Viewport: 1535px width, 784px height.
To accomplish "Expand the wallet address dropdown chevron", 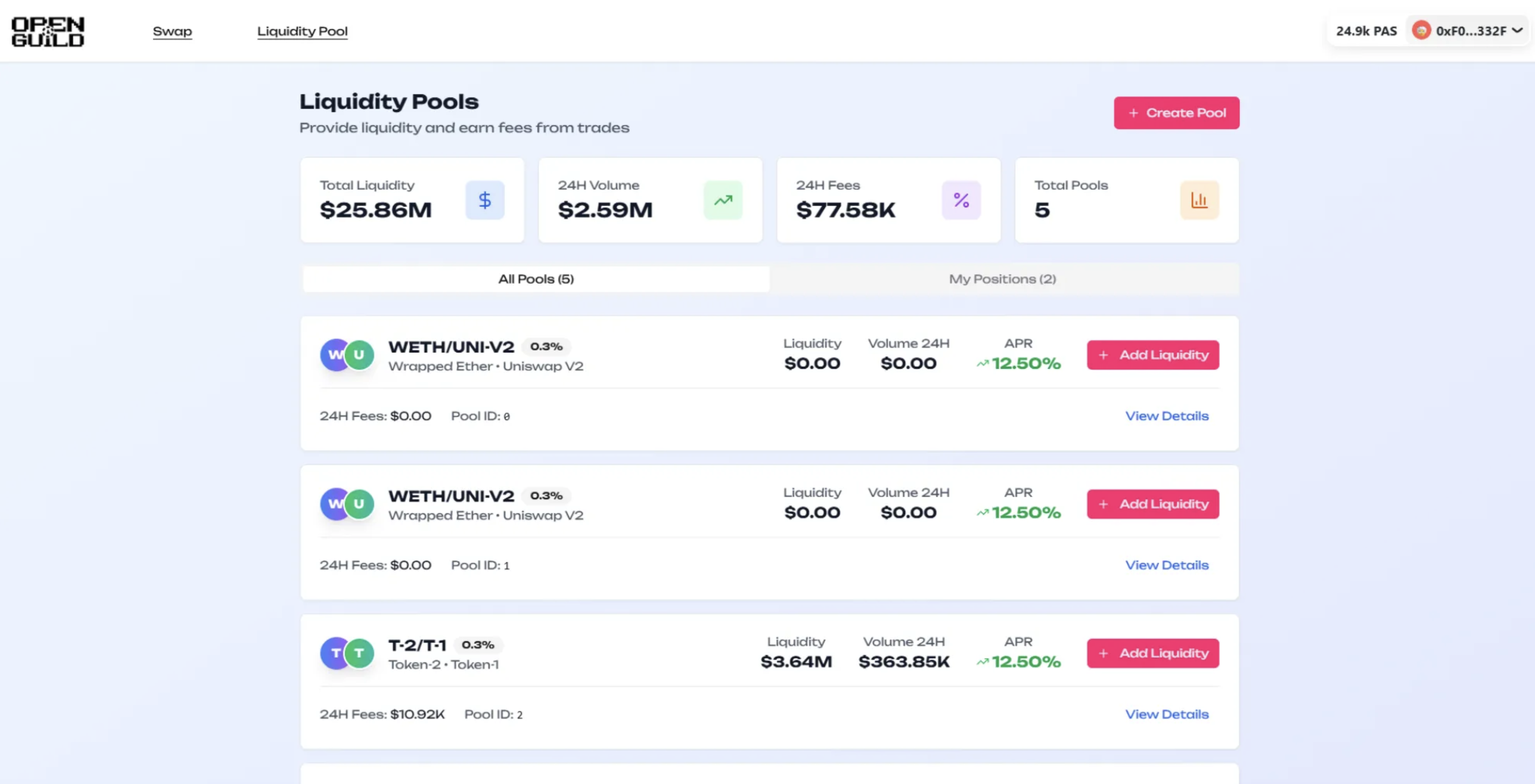I will [1517, 30].
